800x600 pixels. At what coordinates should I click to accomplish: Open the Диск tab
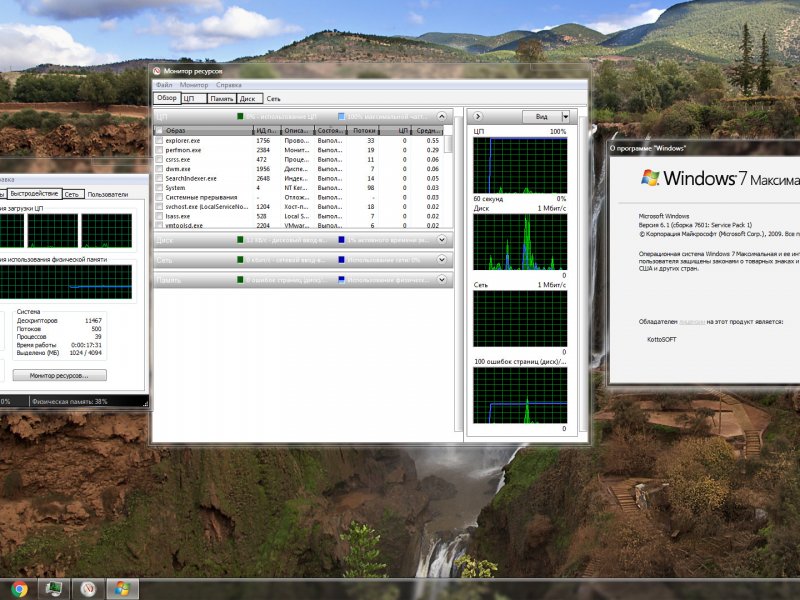coord(249,98)
